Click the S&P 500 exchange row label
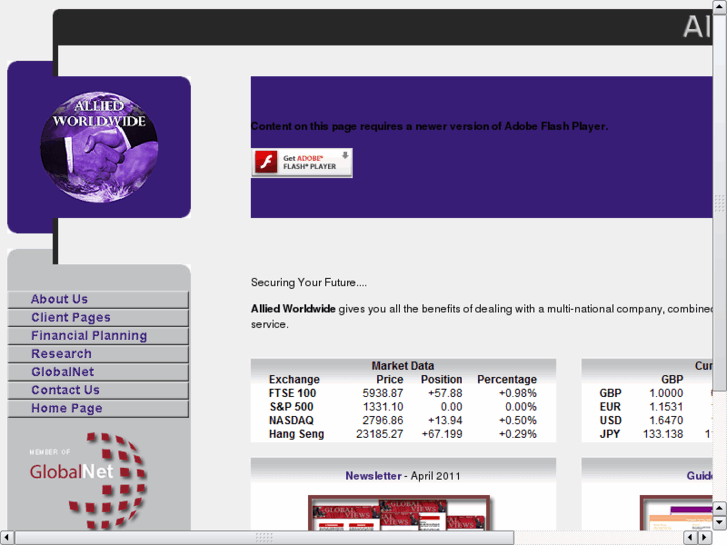The image size is (727, 545). pos(292,407)
